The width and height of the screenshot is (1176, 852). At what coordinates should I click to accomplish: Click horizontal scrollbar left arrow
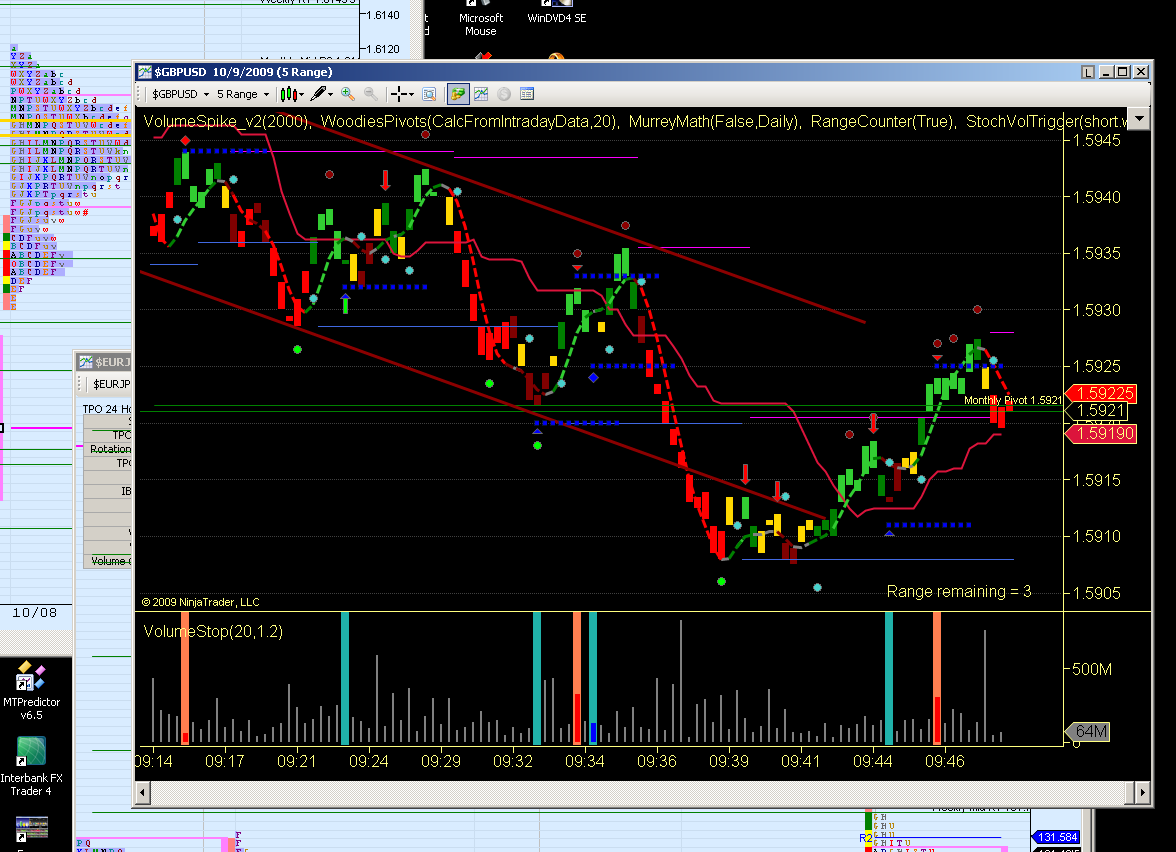[142, 792]
